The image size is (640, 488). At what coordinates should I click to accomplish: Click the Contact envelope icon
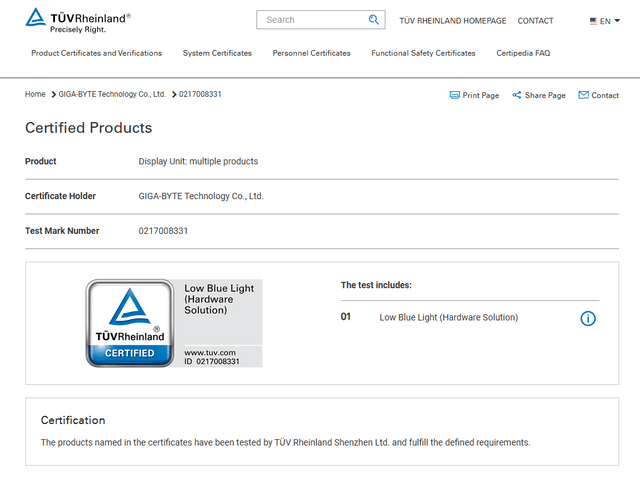point(584,95)
